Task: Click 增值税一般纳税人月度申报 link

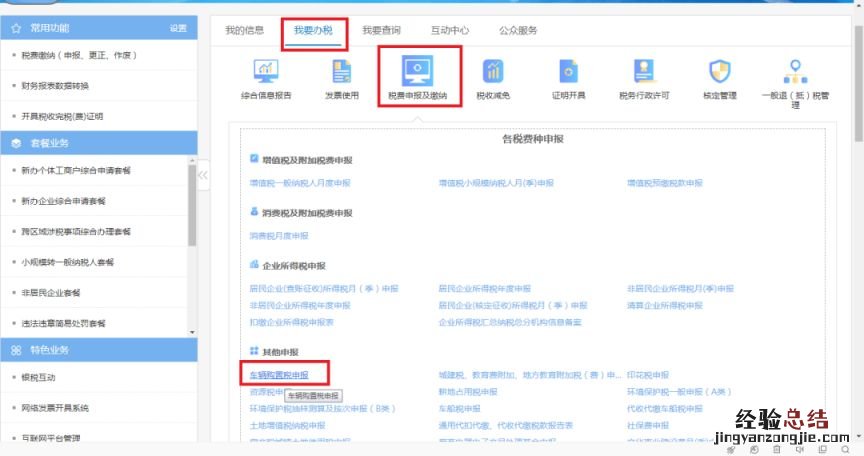Action: (300, 183)
